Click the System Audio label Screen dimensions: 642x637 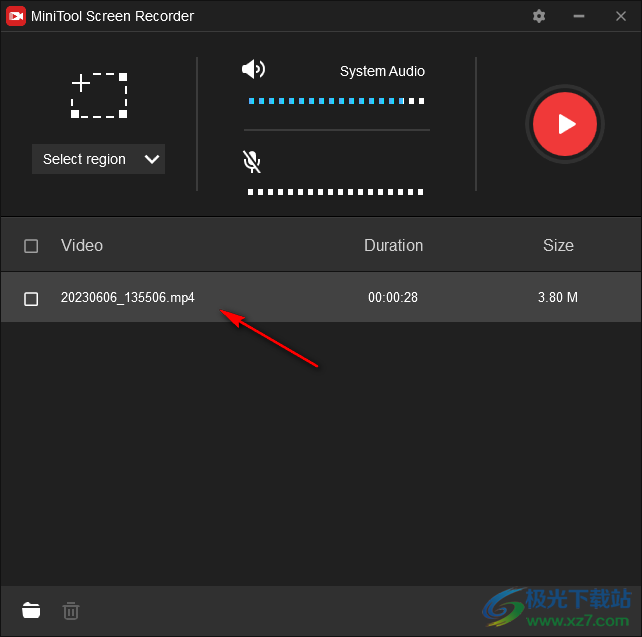pos(382,71)
